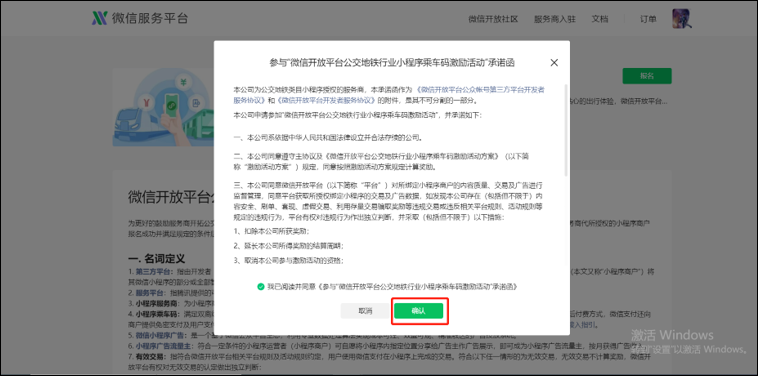Close the commitment letter dialog
The width and height of the screenshot is (758, 376).
tap(554, 63)
